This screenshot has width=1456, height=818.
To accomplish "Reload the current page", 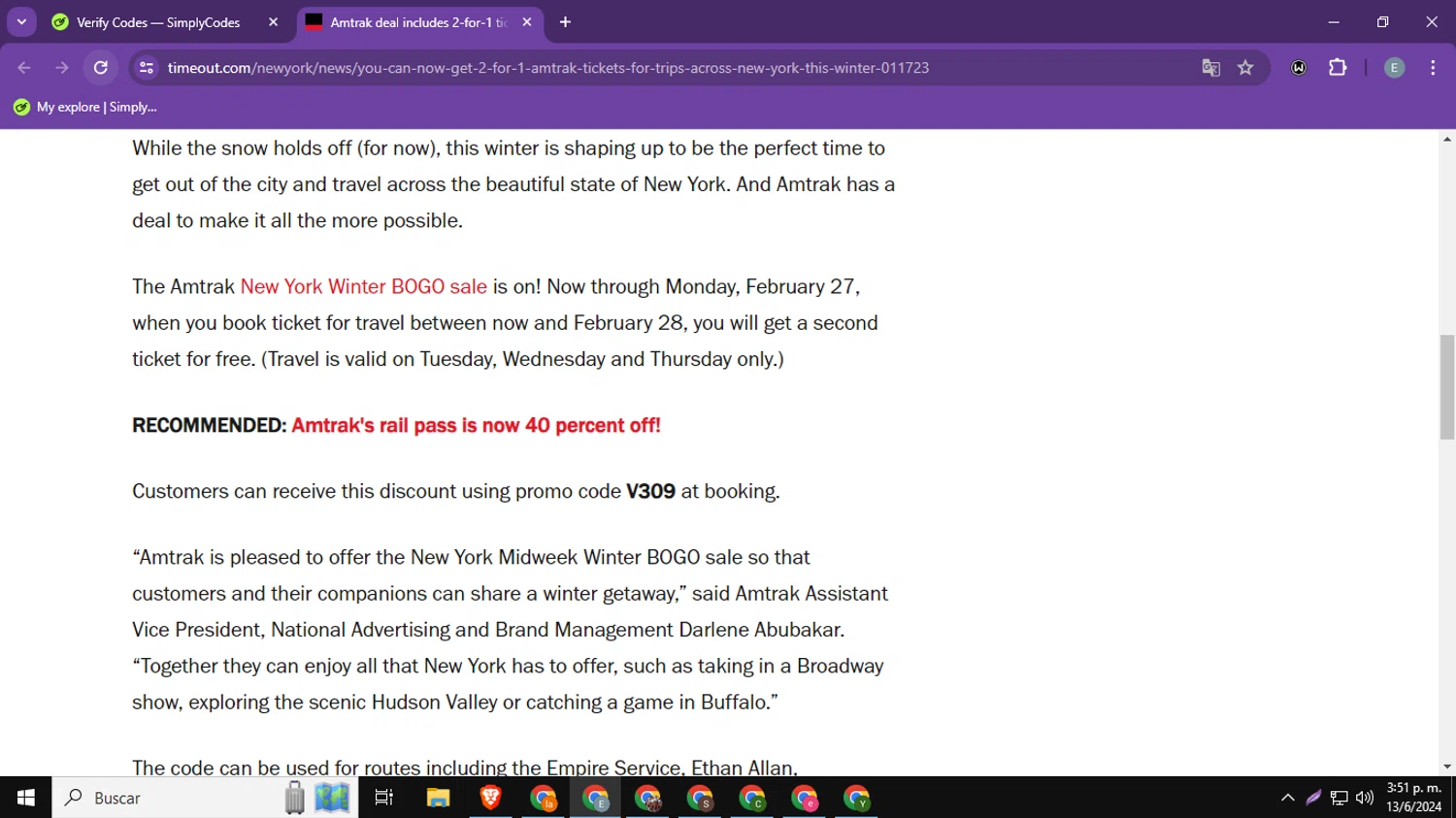I will click(x=101, y=68).
